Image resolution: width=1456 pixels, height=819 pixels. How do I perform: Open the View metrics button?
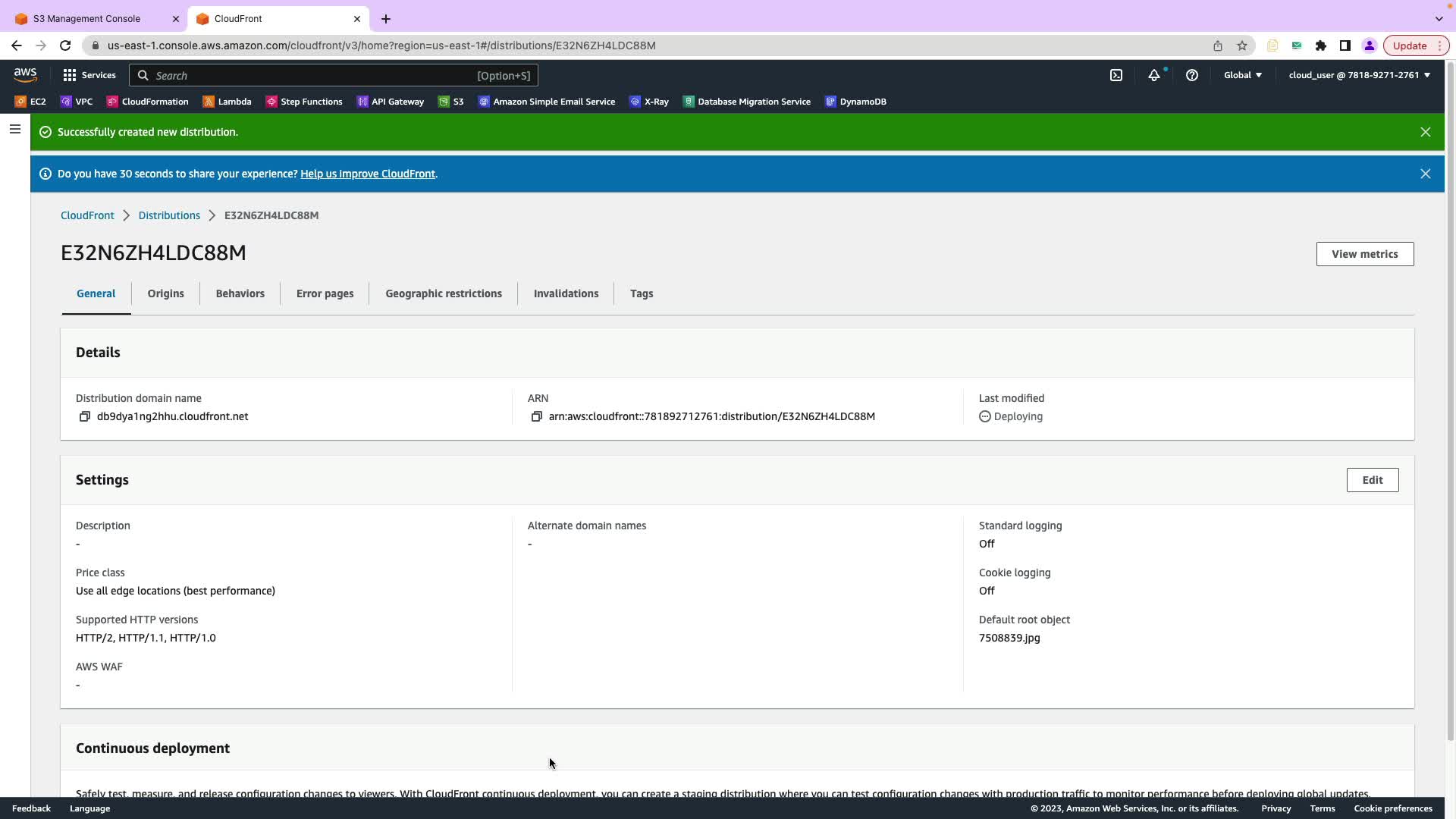click(x=1364, y=254)
